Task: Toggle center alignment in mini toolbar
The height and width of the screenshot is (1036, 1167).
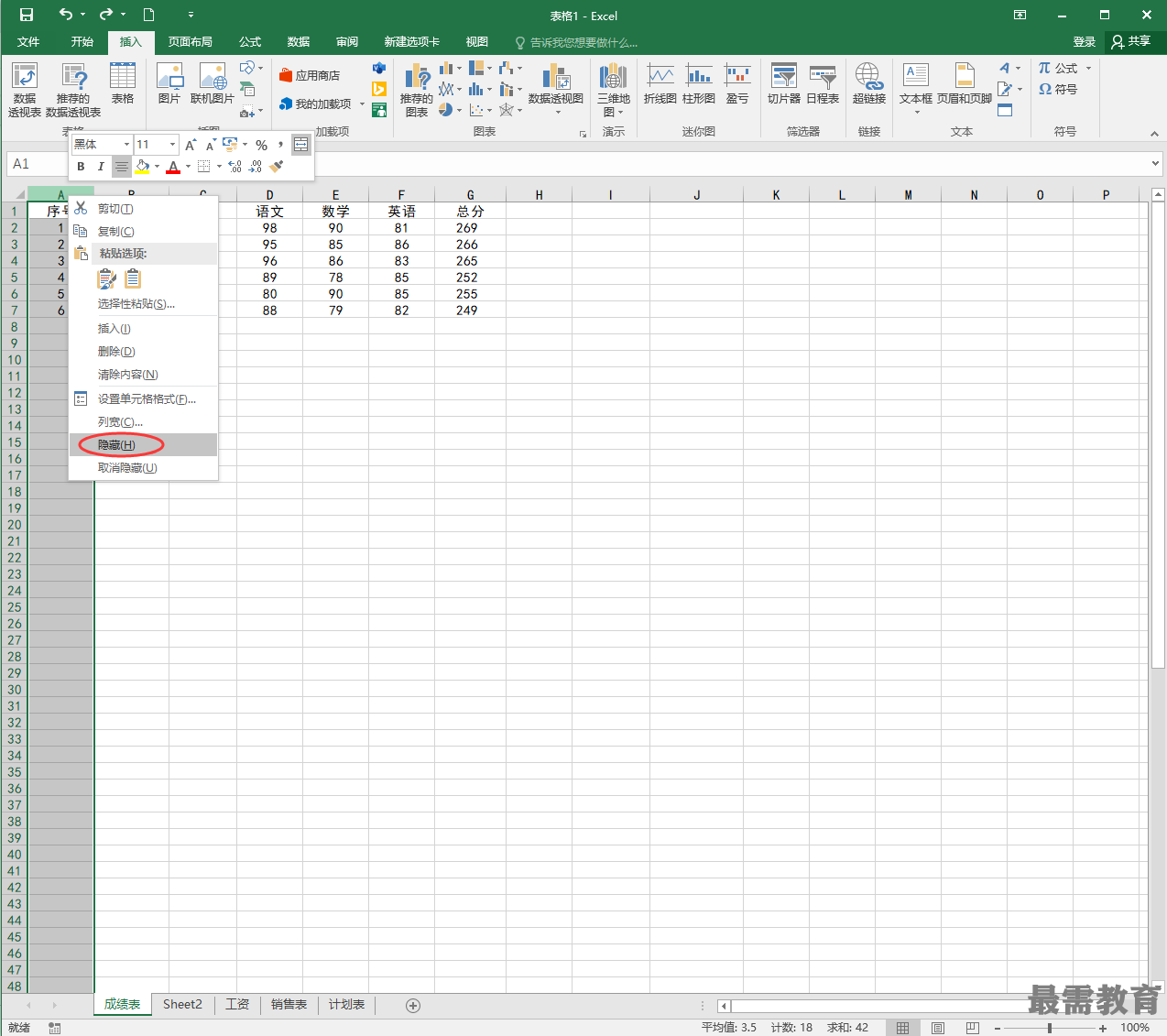Action: click(x=122, y=166)
